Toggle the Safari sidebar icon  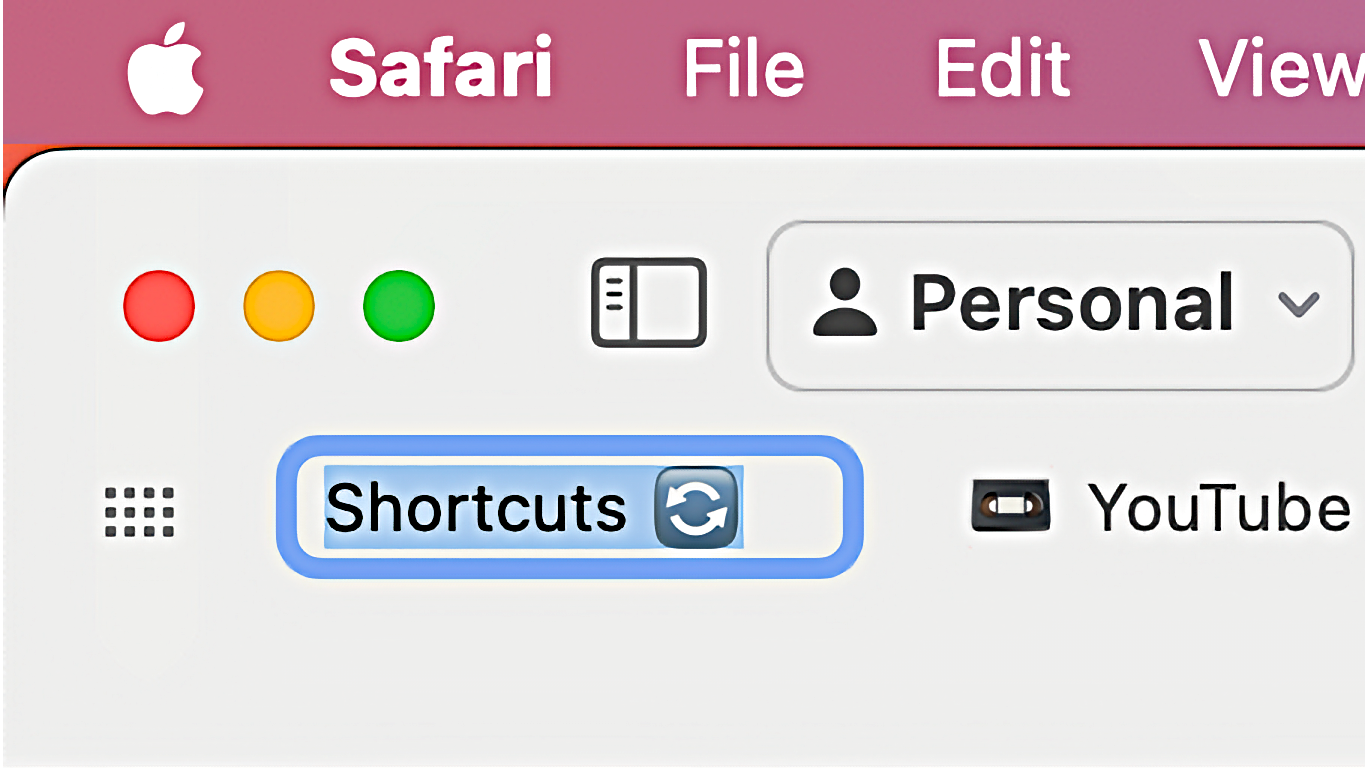point(649,303)
